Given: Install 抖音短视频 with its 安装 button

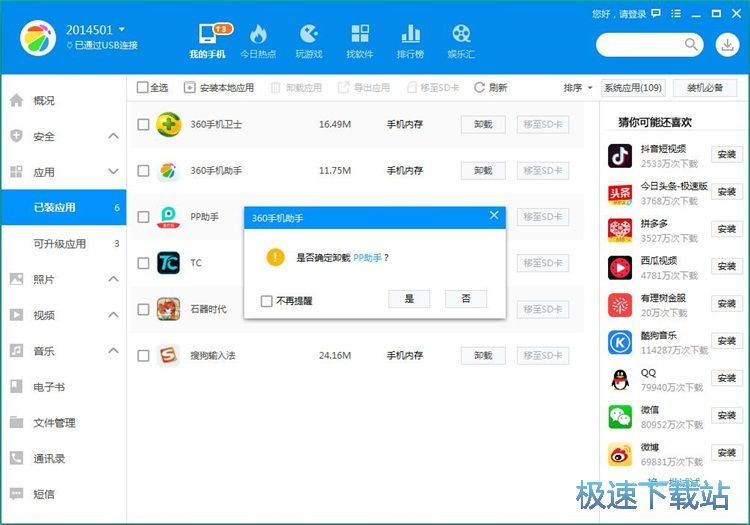Looking at the screenshot, I should point(727,154).
